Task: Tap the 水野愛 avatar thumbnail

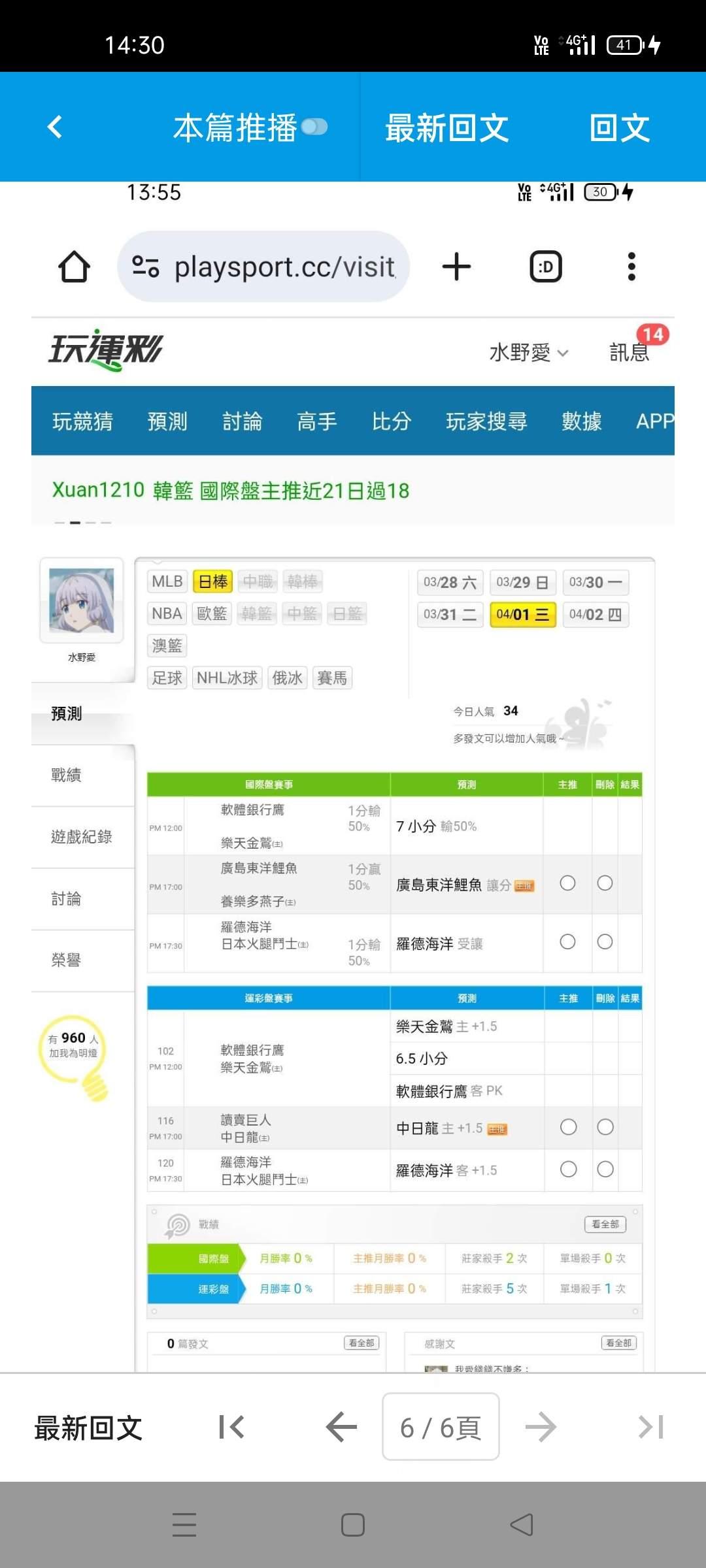Action: 82,600
